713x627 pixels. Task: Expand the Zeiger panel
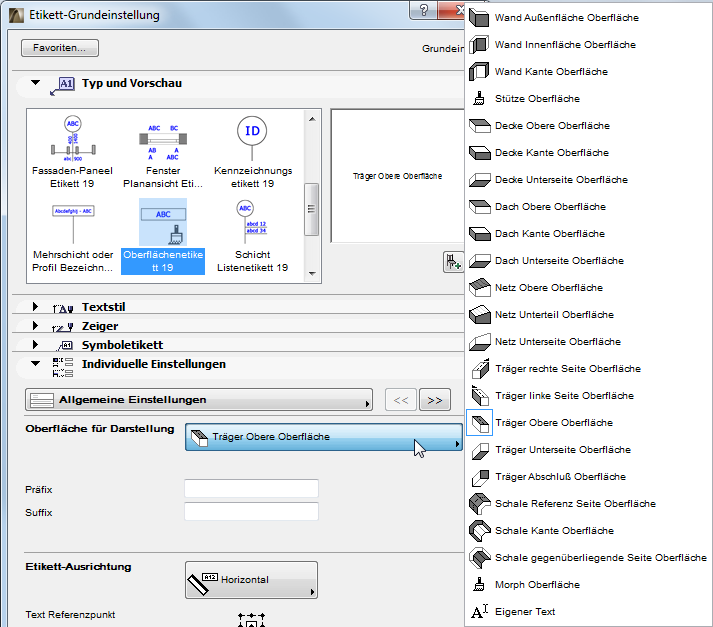35,326
